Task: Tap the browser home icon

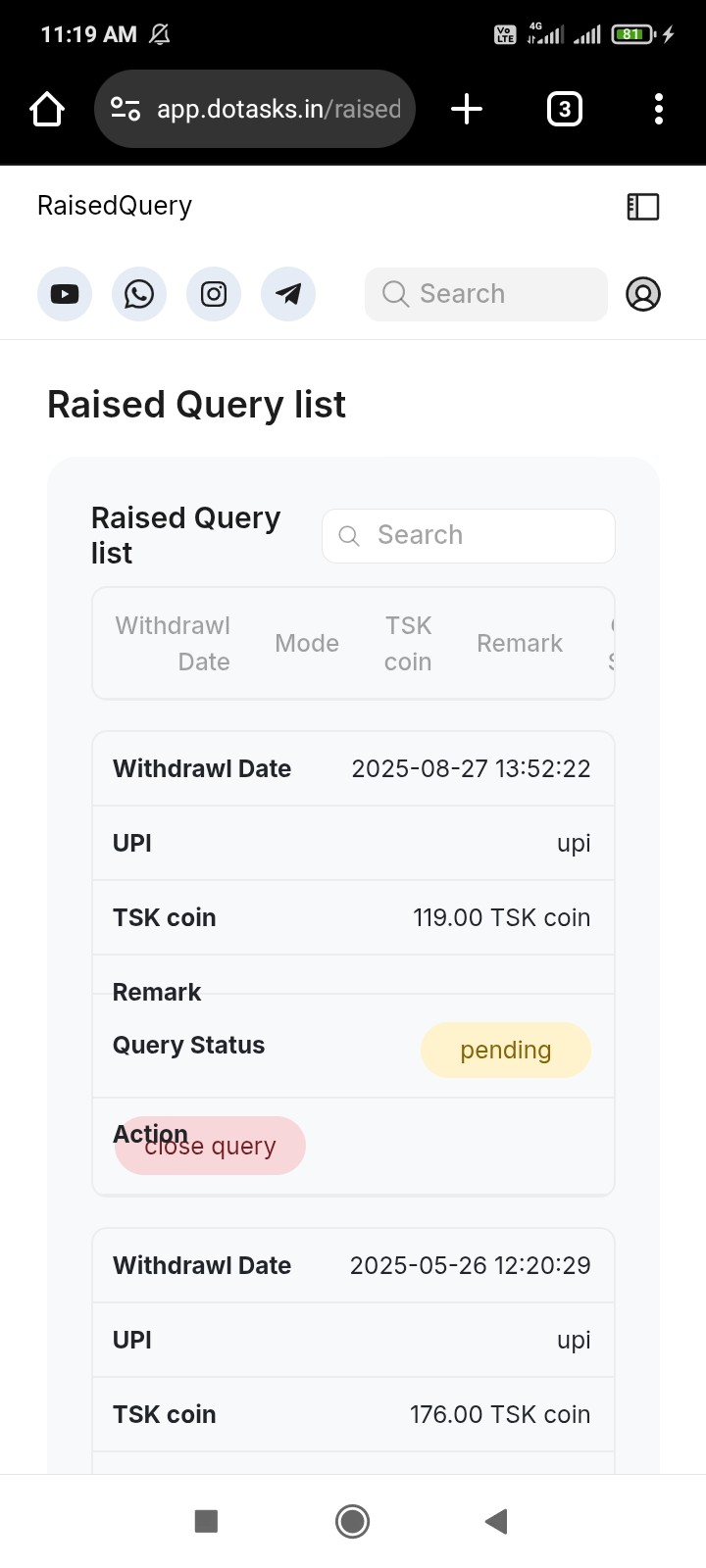Action: [x=47, y=109]
